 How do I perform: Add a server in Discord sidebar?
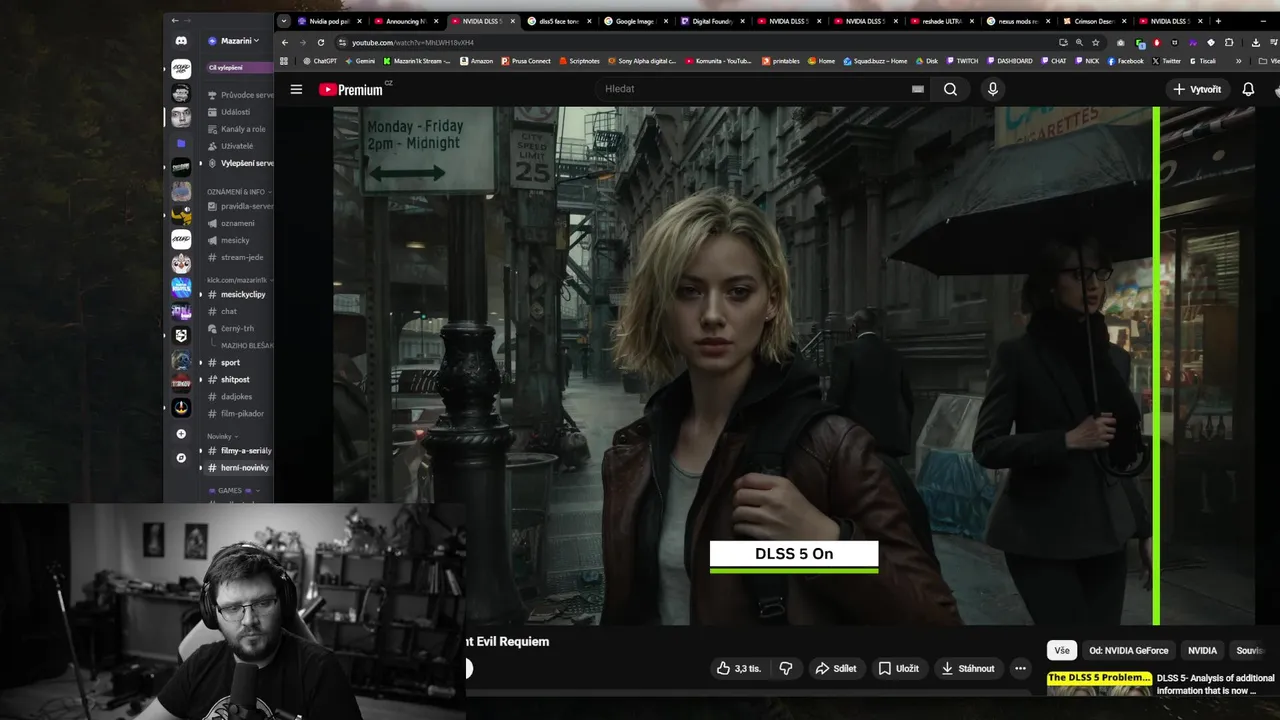pos(181,434)
